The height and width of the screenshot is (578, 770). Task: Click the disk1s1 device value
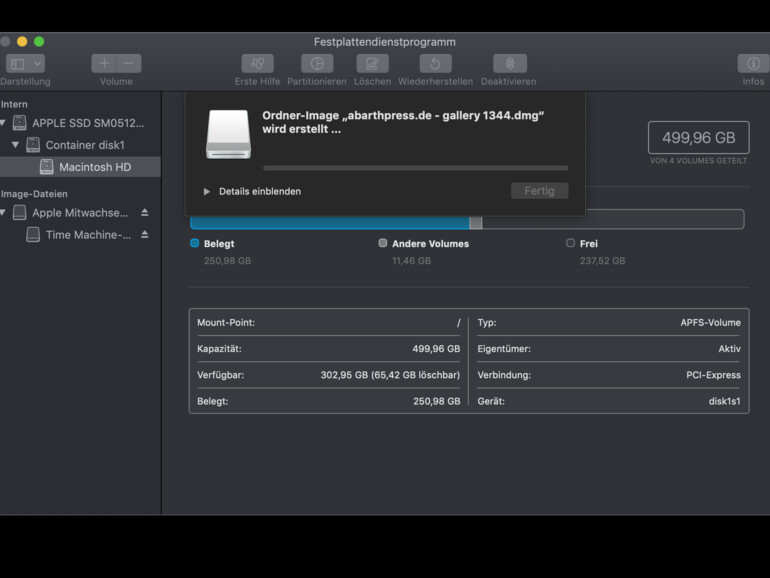(724, 401)
